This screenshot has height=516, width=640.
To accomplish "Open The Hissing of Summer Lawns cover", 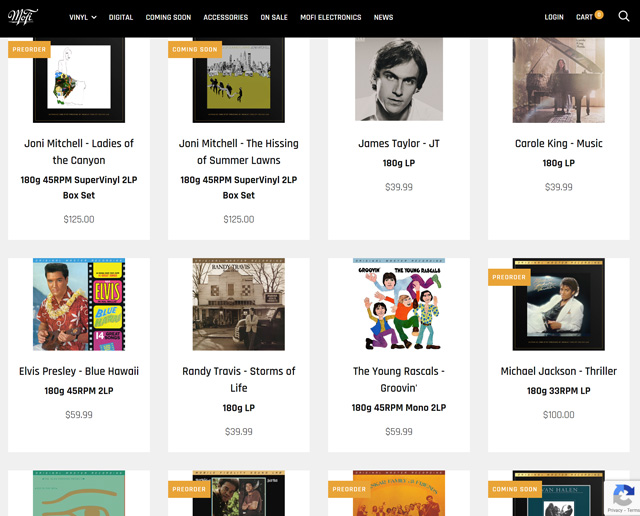I will [239, 80].
